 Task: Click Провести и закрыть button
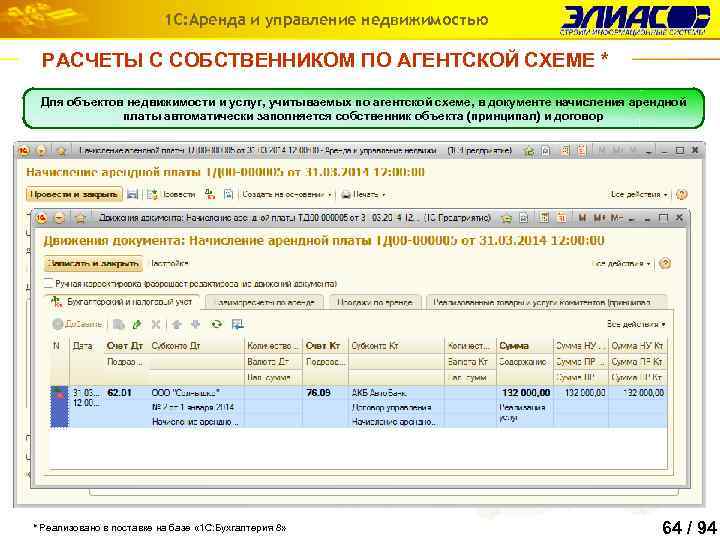(74, 195)
